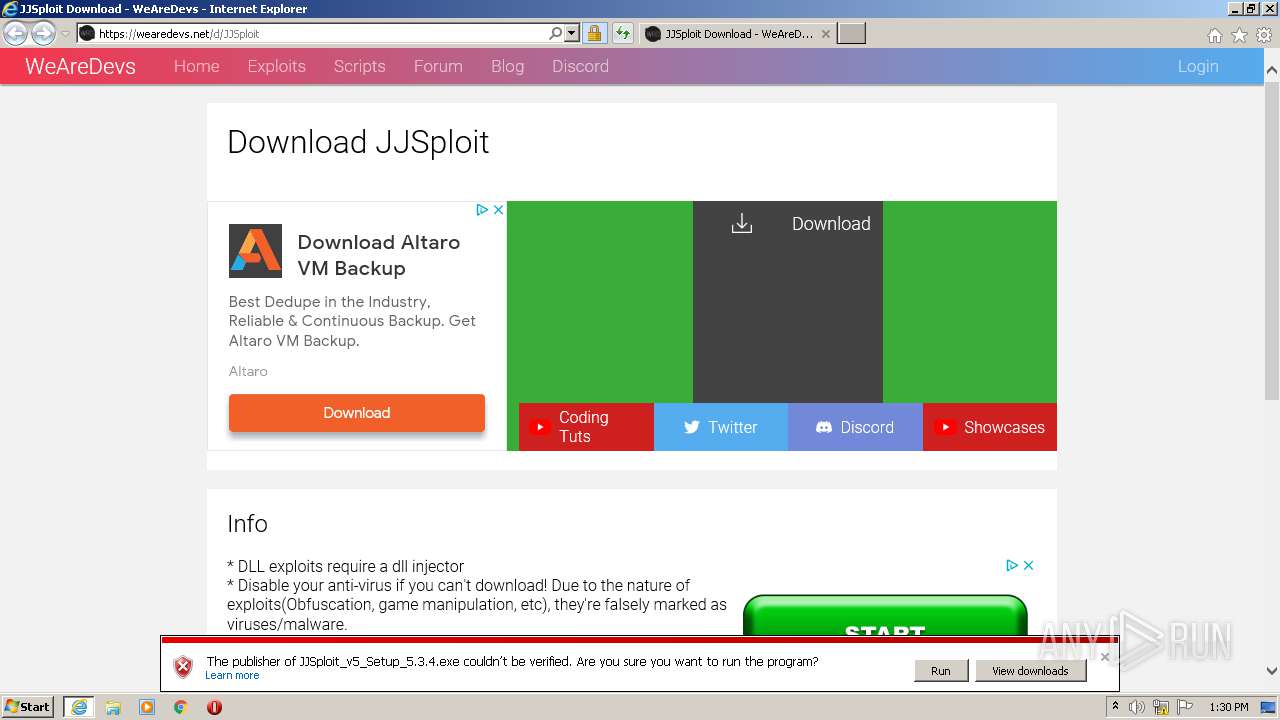The width and height of the screenshot is (1280, 720).
Task: Open the recent pages dropdown arrow
Action: (65, 34)
